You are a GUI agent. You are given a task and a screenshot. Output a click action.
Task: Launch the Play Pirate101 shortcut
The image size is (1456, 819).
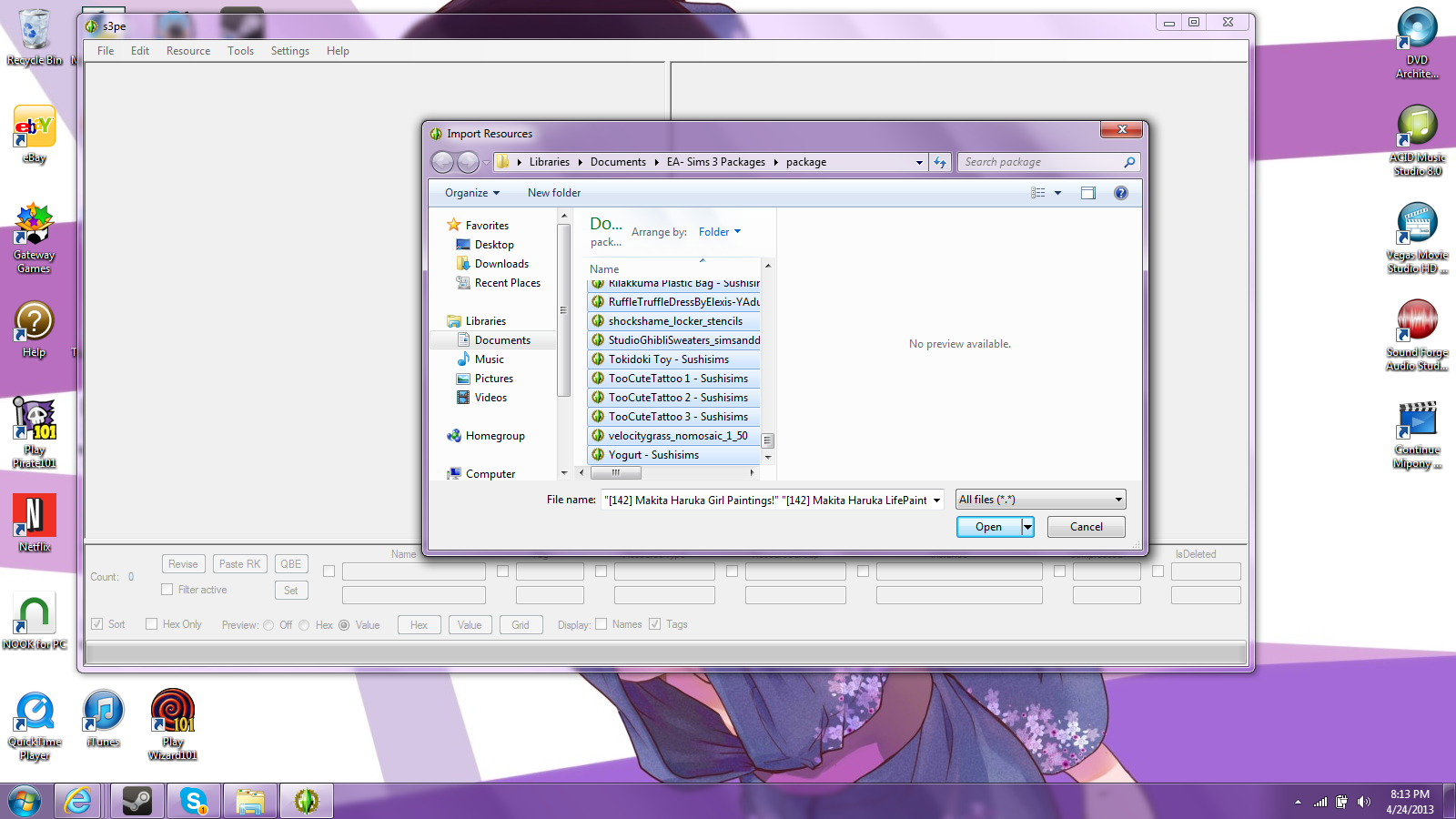tap(35, 433)
